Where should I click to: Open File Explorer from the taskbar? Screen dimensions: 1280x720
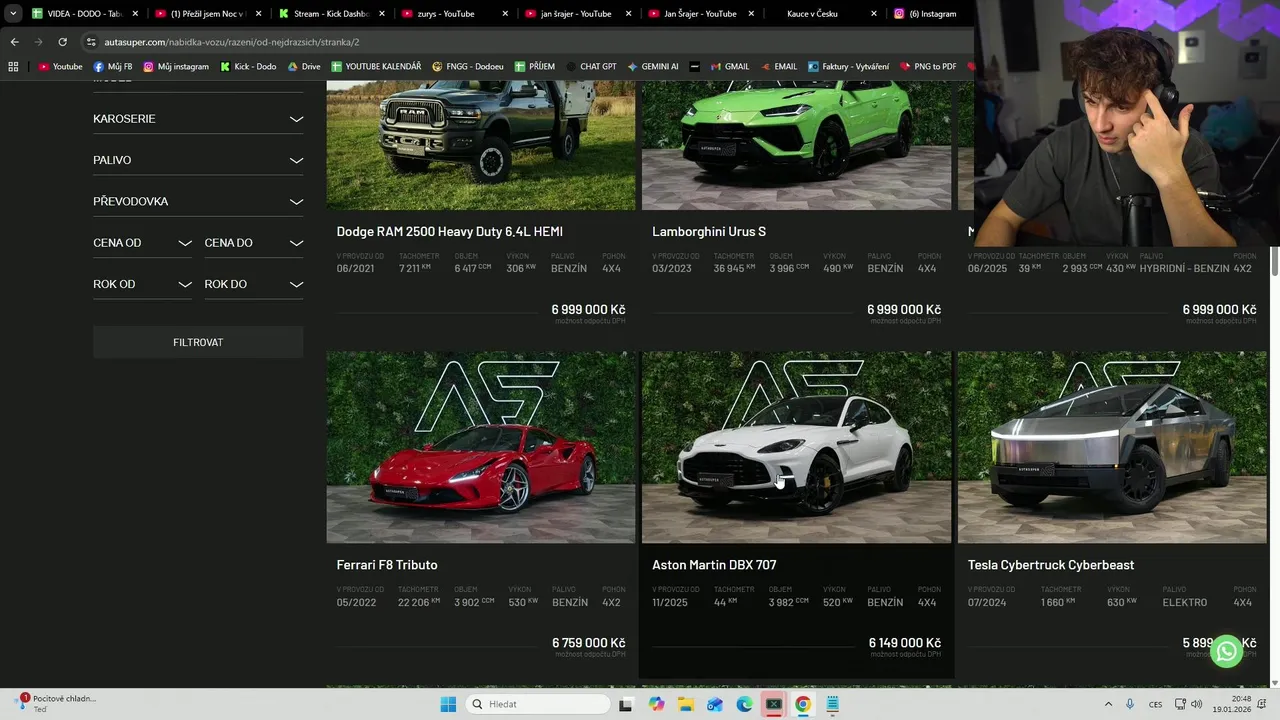(685, 704)
